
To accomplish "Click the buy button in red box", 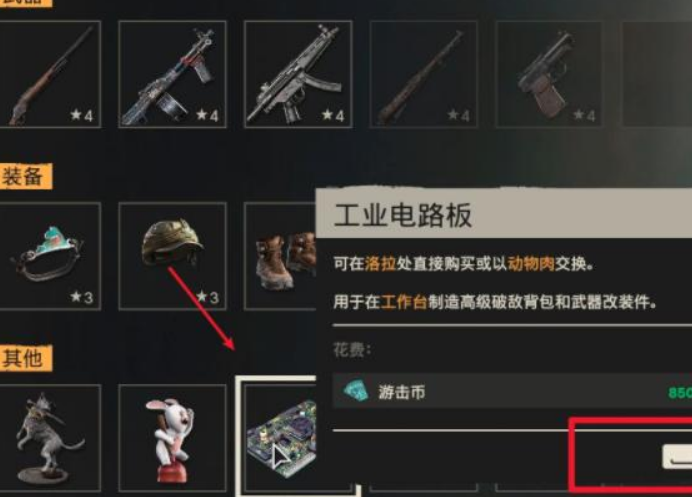I will tap(677, 457).
